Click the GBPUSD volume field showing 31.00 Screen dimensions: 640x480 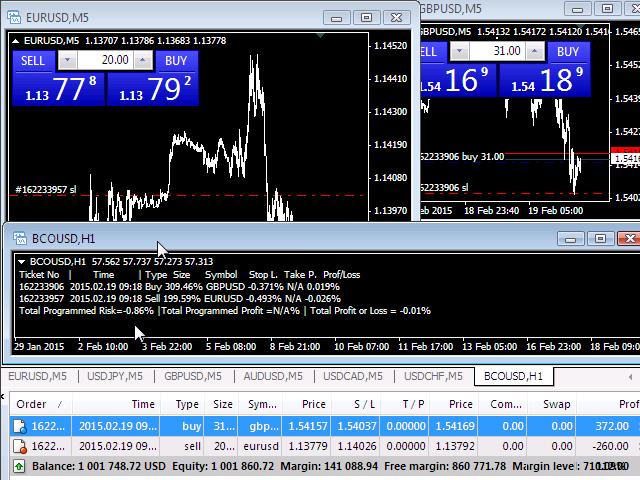(497, 51)
